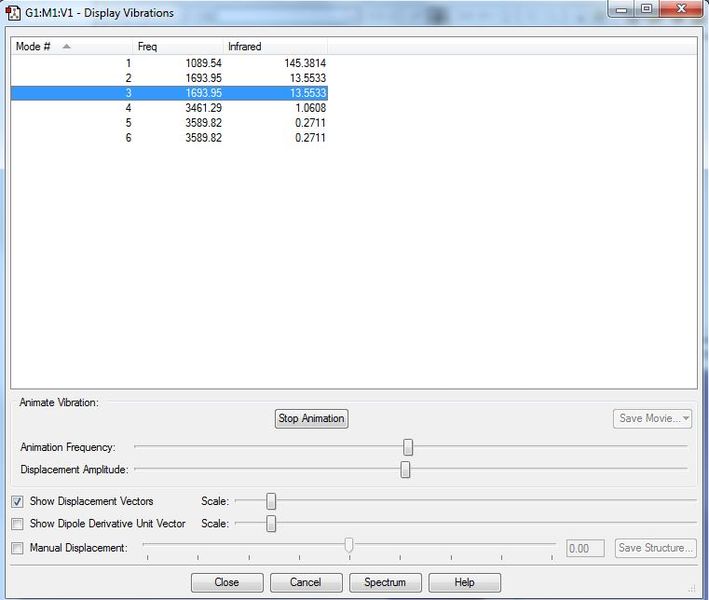Click the GaussView window title icon
The width and height of the screenshot is (709, 600).
pos(13,13)
